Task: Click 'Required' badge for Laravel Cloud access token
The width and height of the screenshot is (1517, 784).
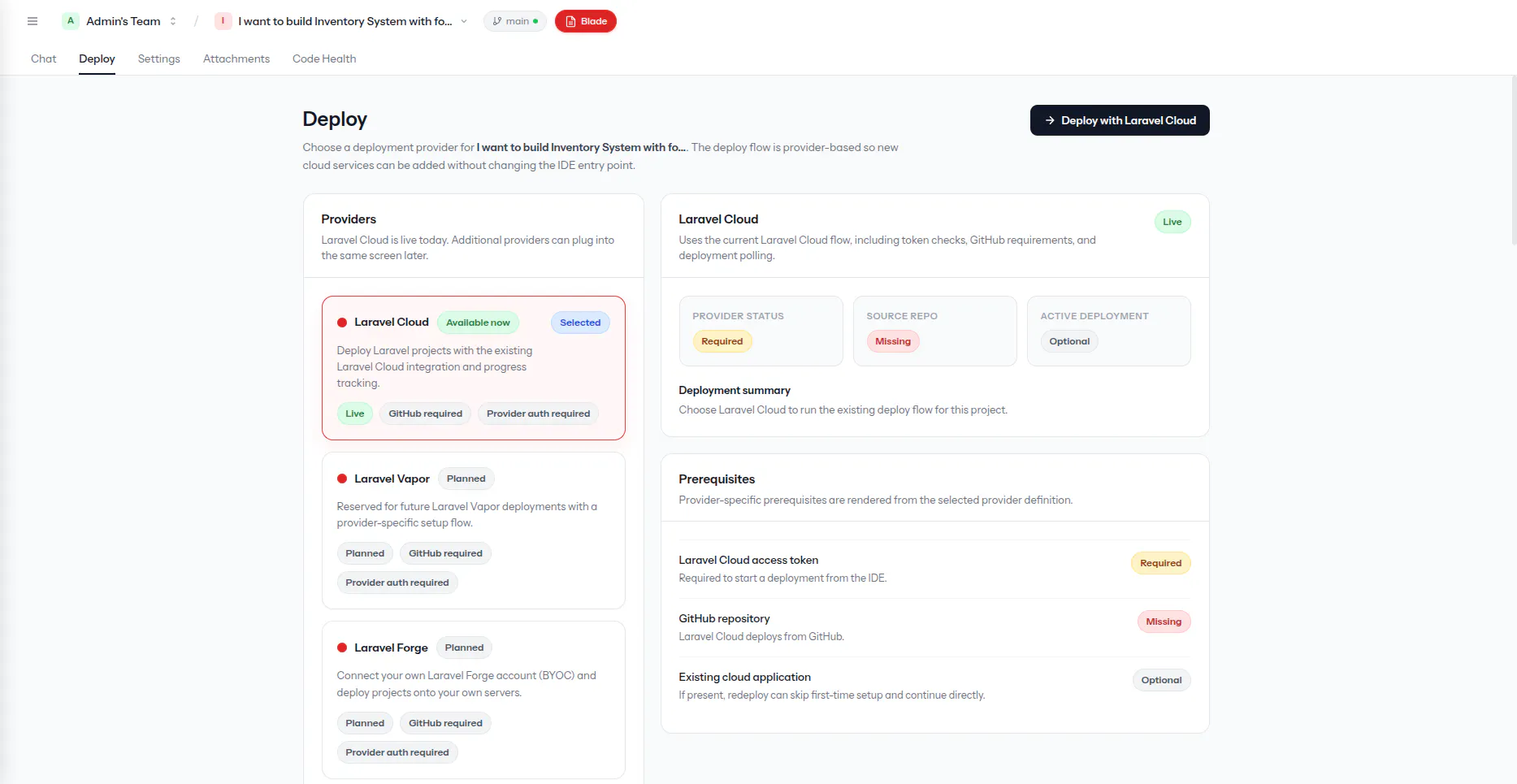Action: click(1160, 563)
